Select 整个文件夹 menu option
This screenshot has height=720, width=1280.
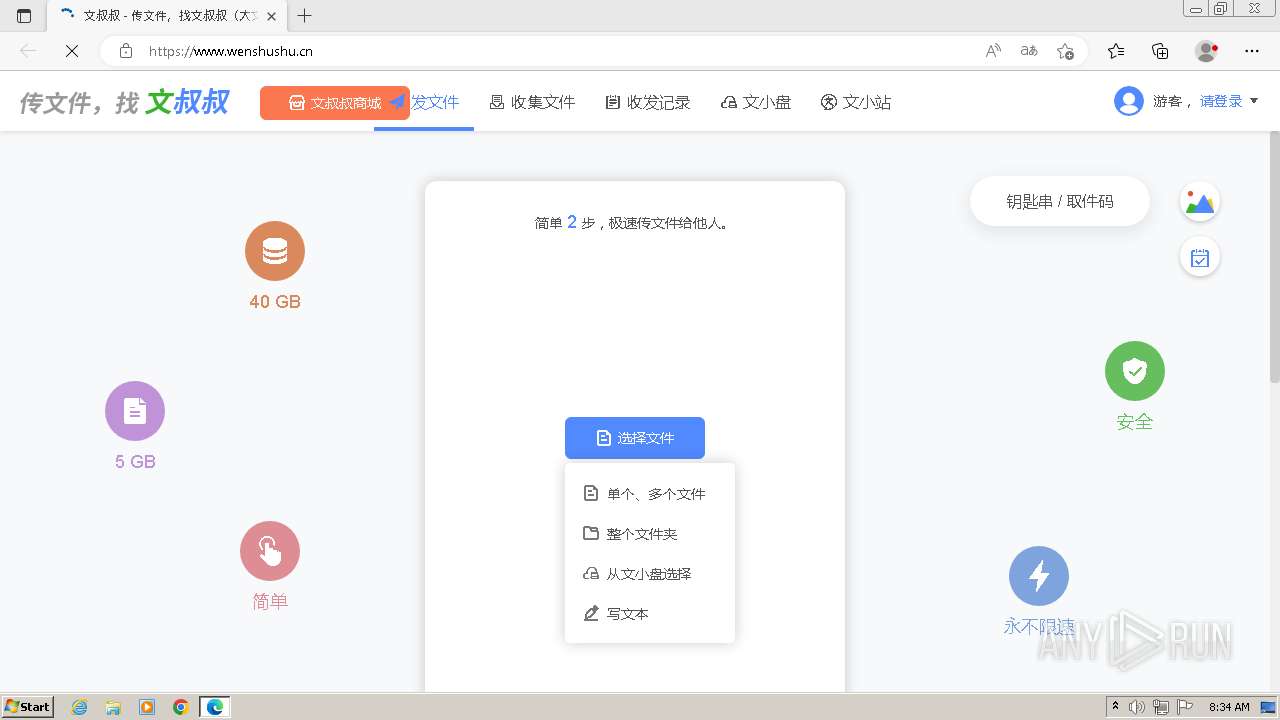650,534
